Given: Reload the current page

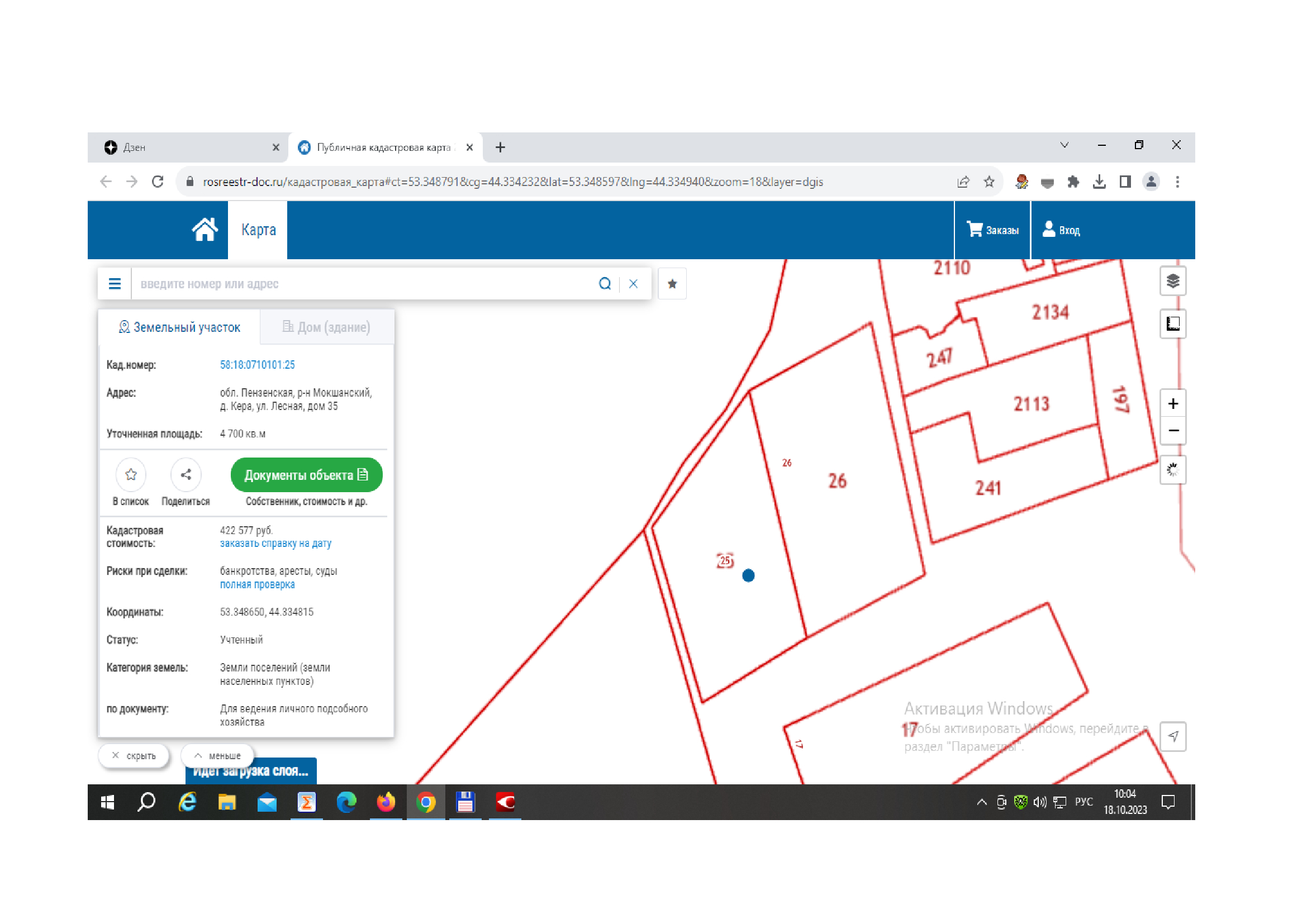Looking at the screenshot, I should pyautogui.click(x=158, y=182).
